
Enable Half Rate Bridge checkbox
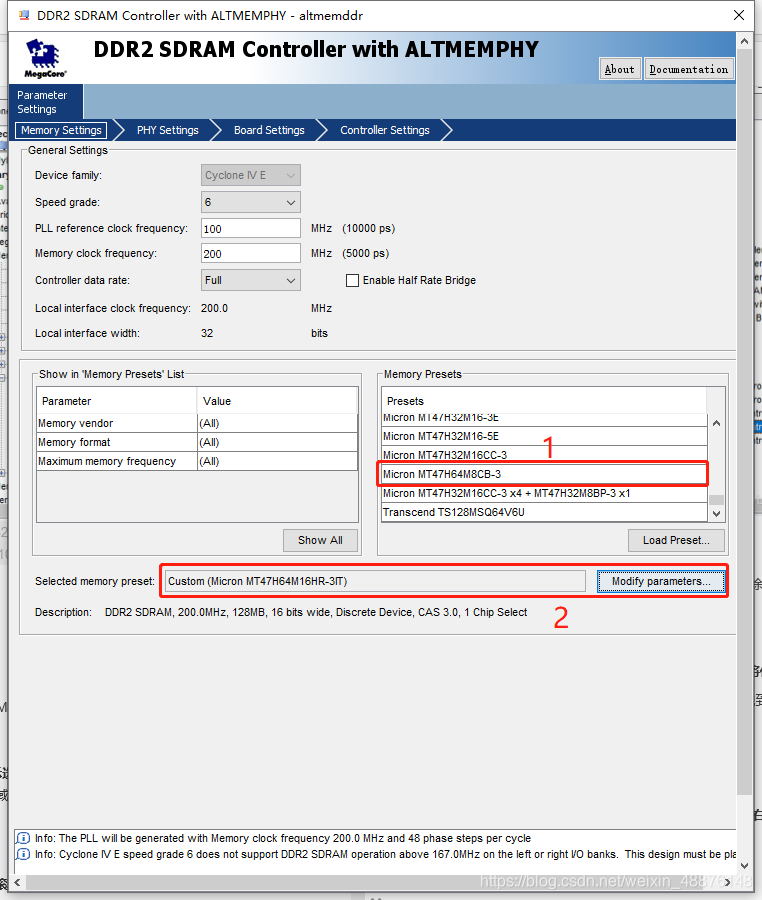(352, 280)
